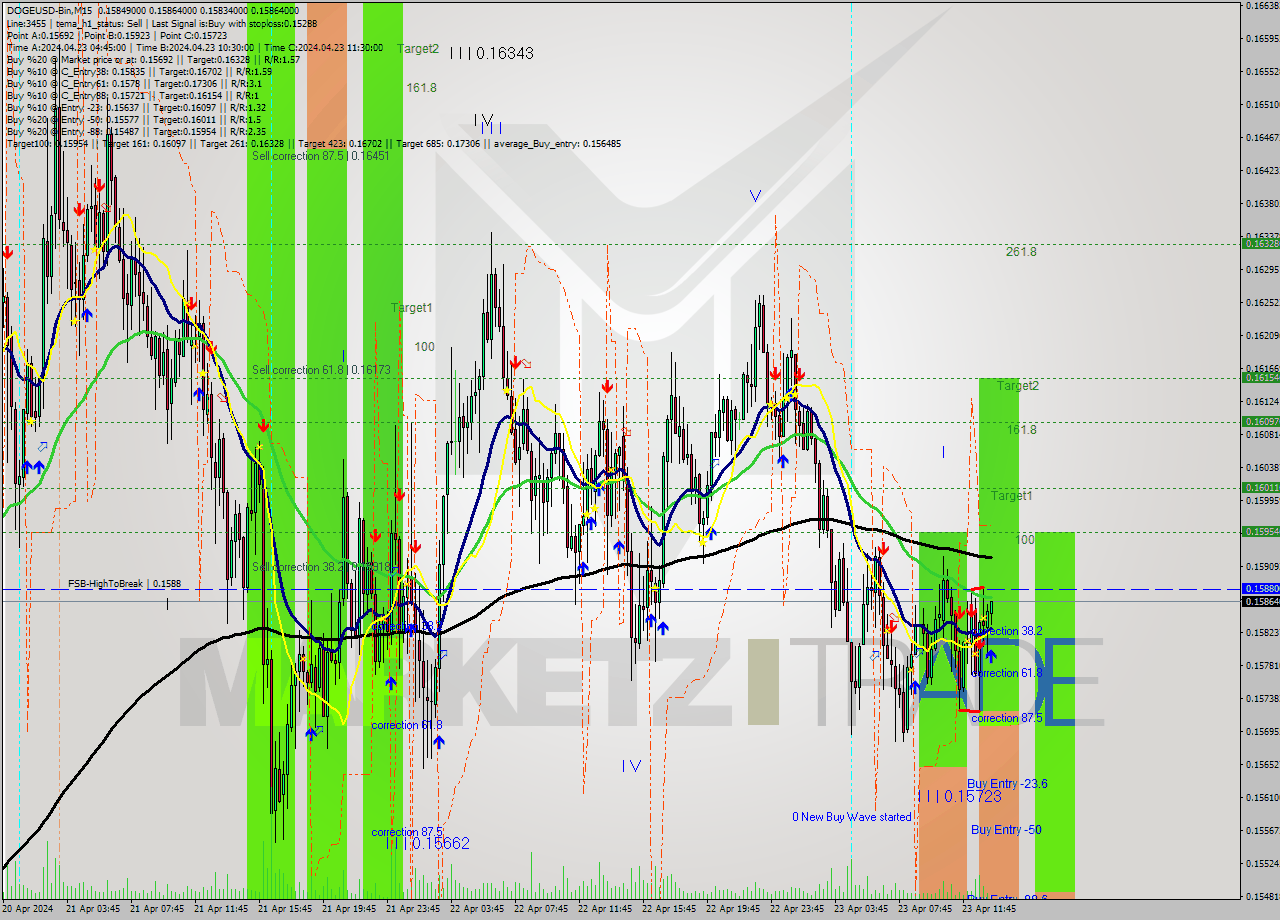Click the red sell arrow at the top-left chart peak

click(97, 184)
